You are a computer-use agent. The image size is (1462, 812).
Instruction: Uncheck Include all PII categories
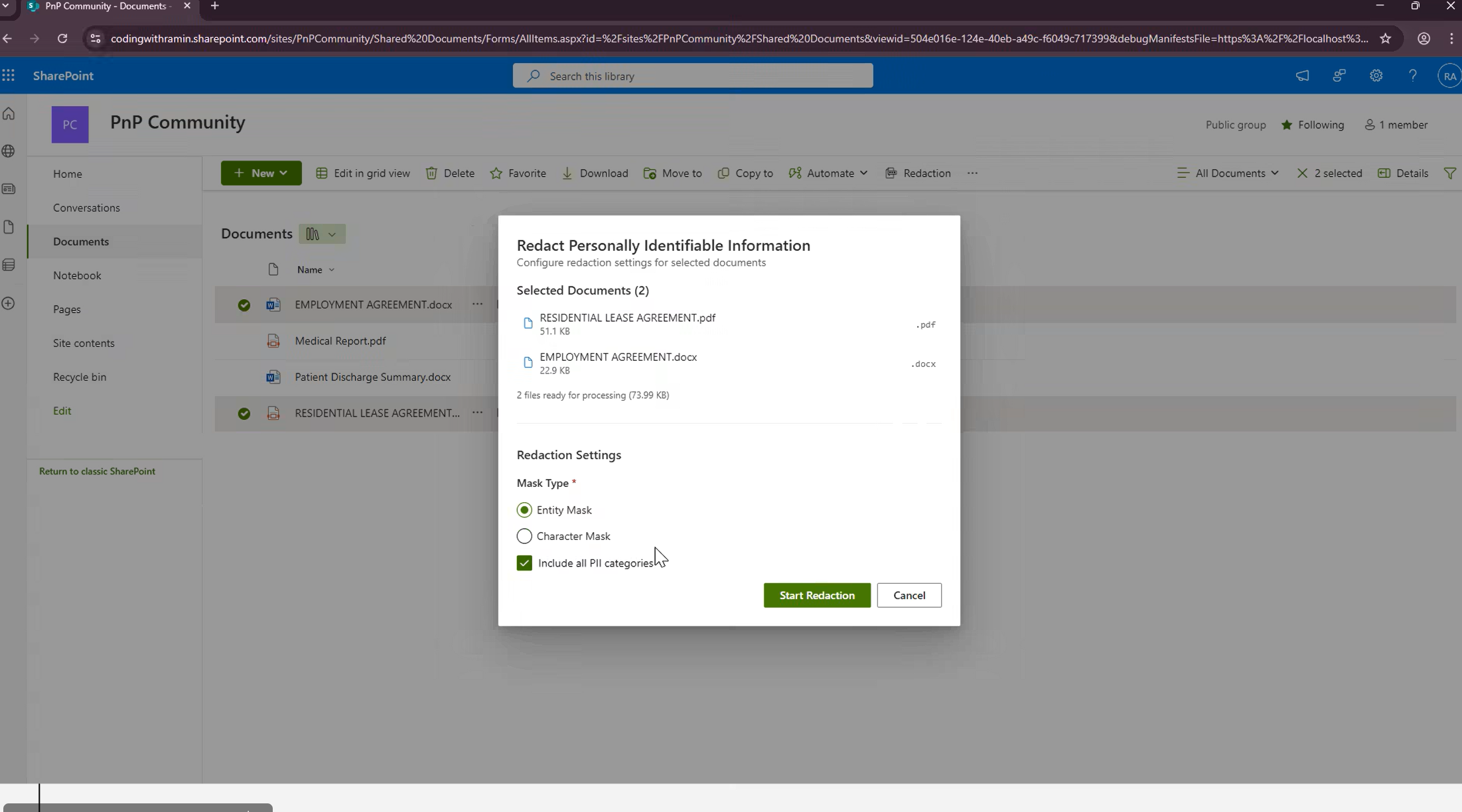524,563
